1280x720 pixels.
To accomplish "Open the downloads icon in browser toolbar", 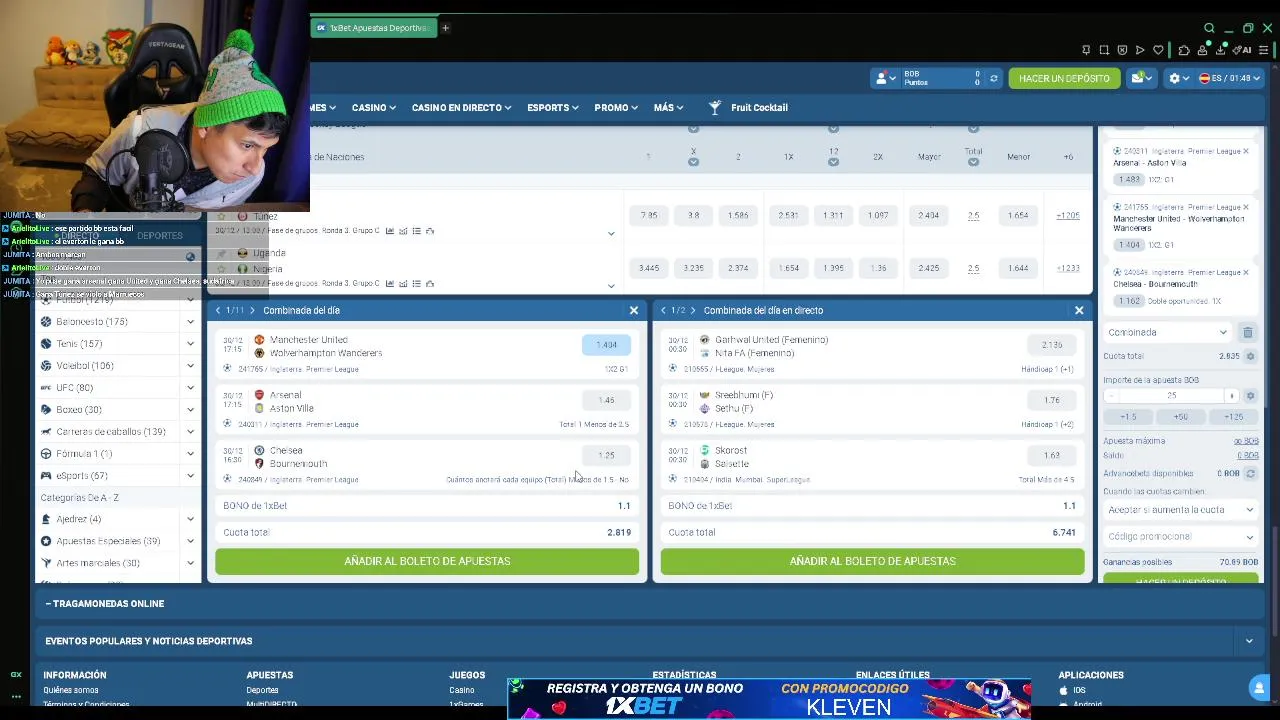I will click(1222, 50).
